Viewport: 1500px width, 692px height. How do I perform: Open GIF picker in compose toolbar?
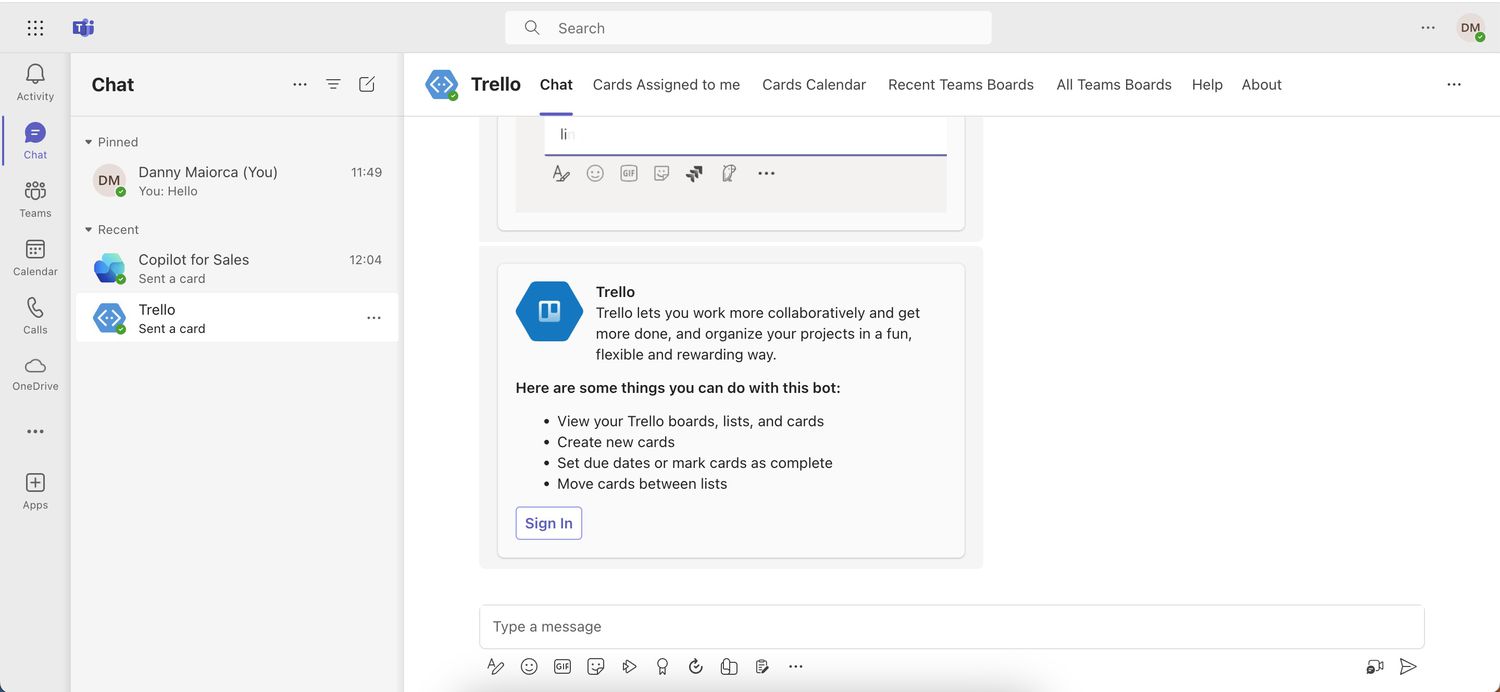(x=562, y=667)
